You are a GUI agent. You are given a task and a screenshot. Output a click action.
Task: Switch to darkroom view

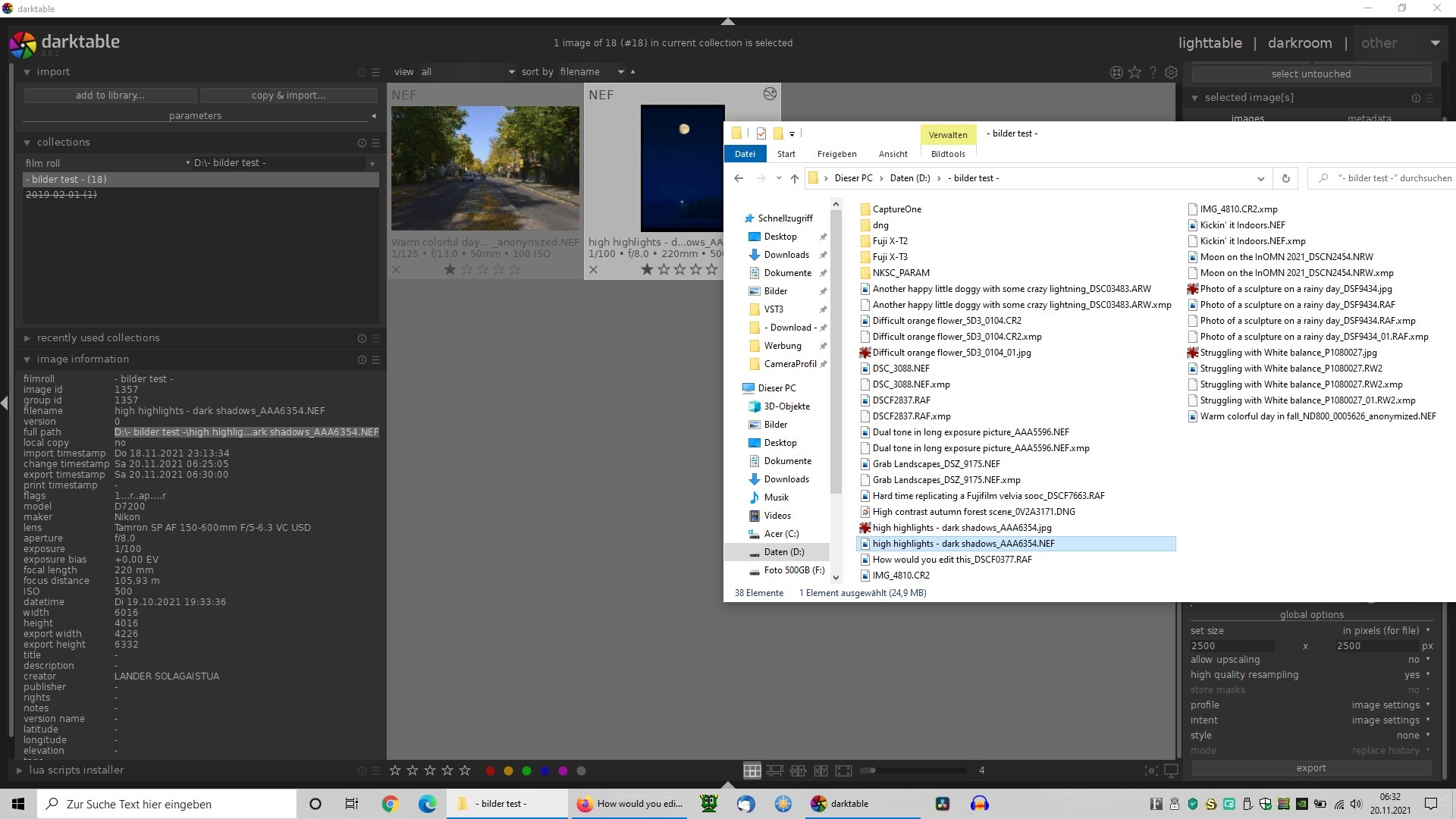1299,43
